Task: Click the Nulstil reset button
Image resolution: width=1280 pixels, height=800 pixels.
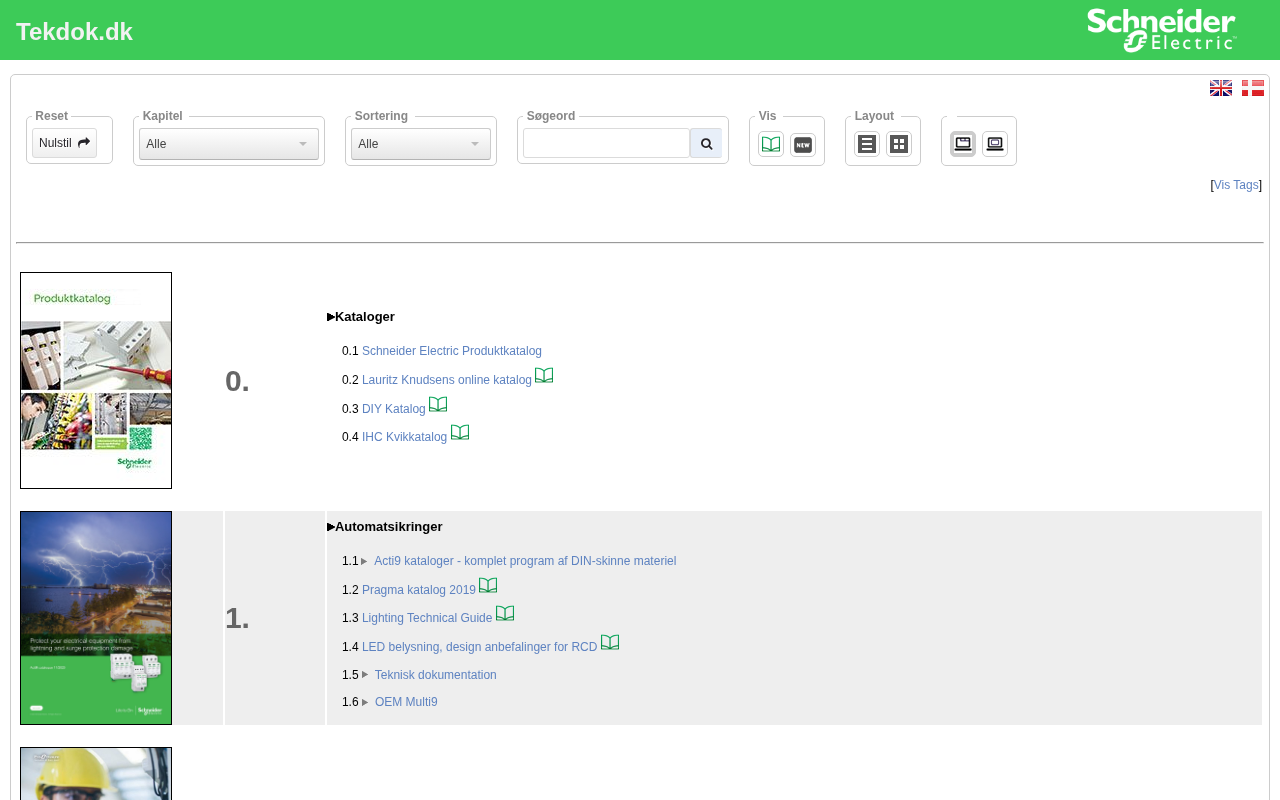Action: (x=65, y=143)
